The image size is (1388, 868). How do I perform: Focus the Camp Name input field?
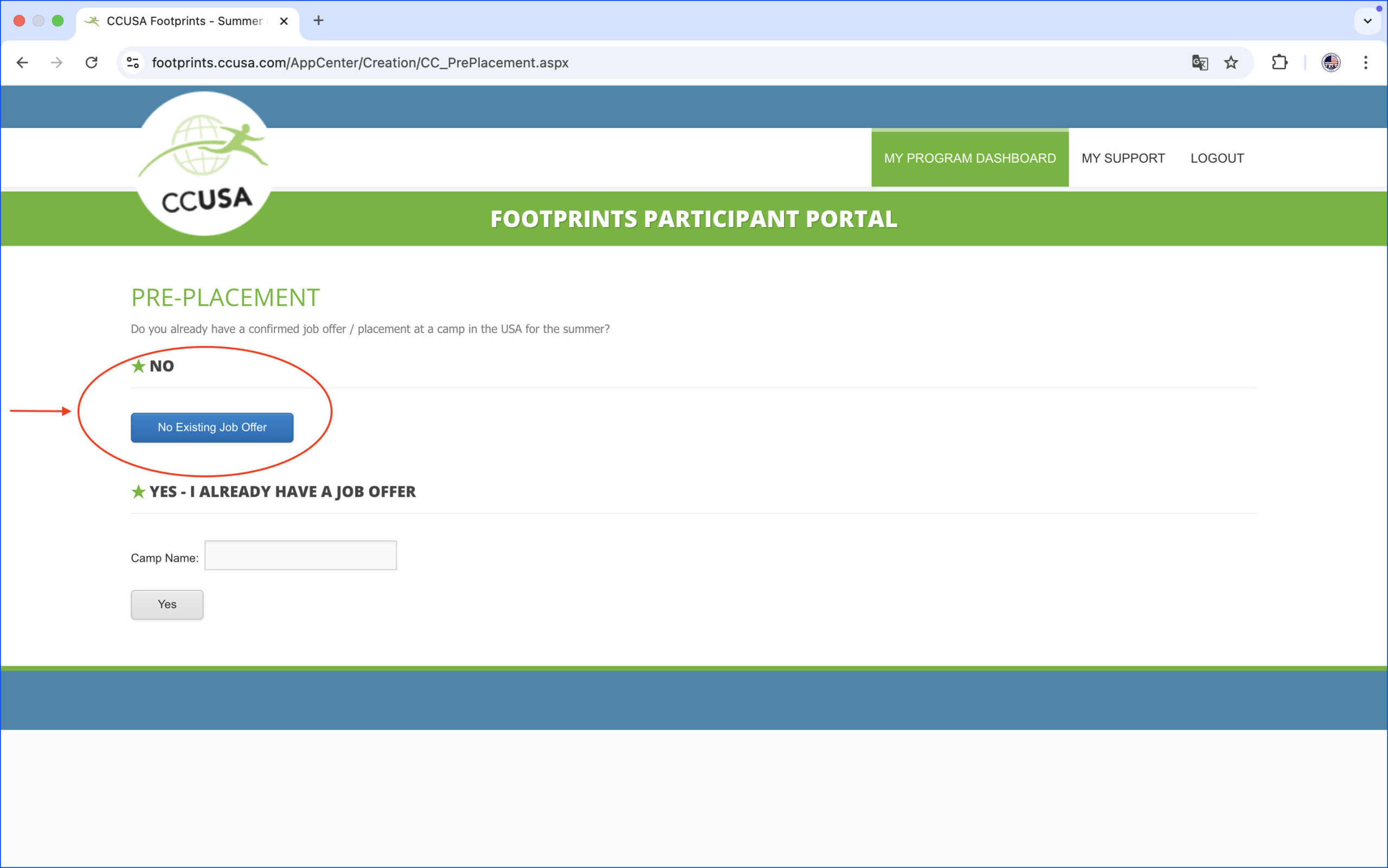tap(300, 555)
